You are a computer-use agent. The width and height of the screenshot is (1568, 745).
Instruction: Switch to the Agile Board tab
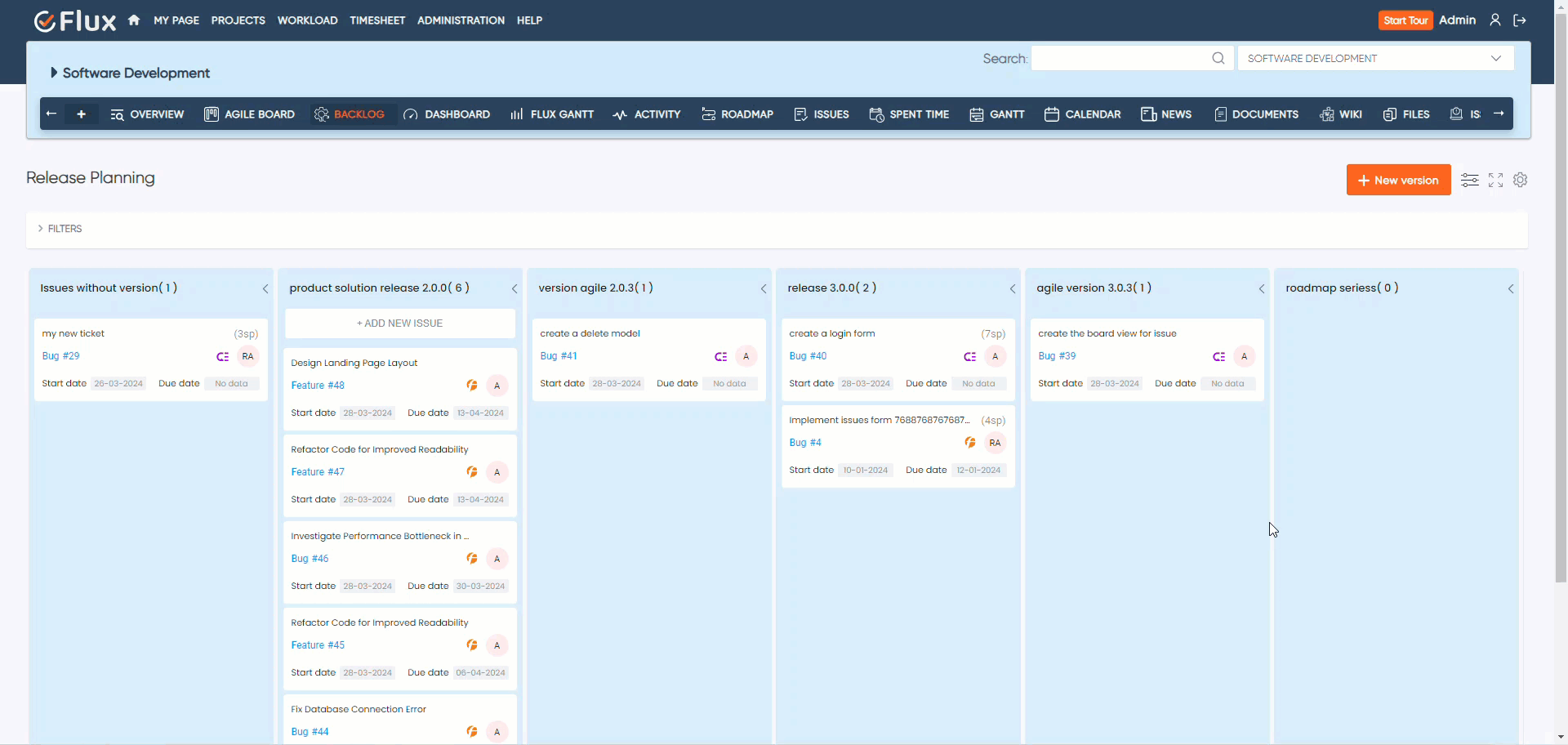point(249,114)
